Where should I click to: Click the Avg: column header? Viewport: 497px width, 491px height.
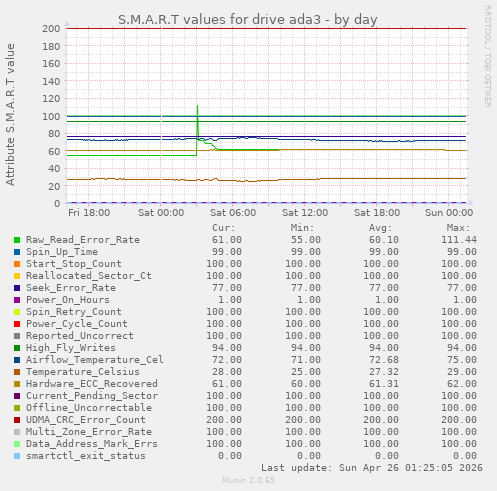[x=380, y=228]
